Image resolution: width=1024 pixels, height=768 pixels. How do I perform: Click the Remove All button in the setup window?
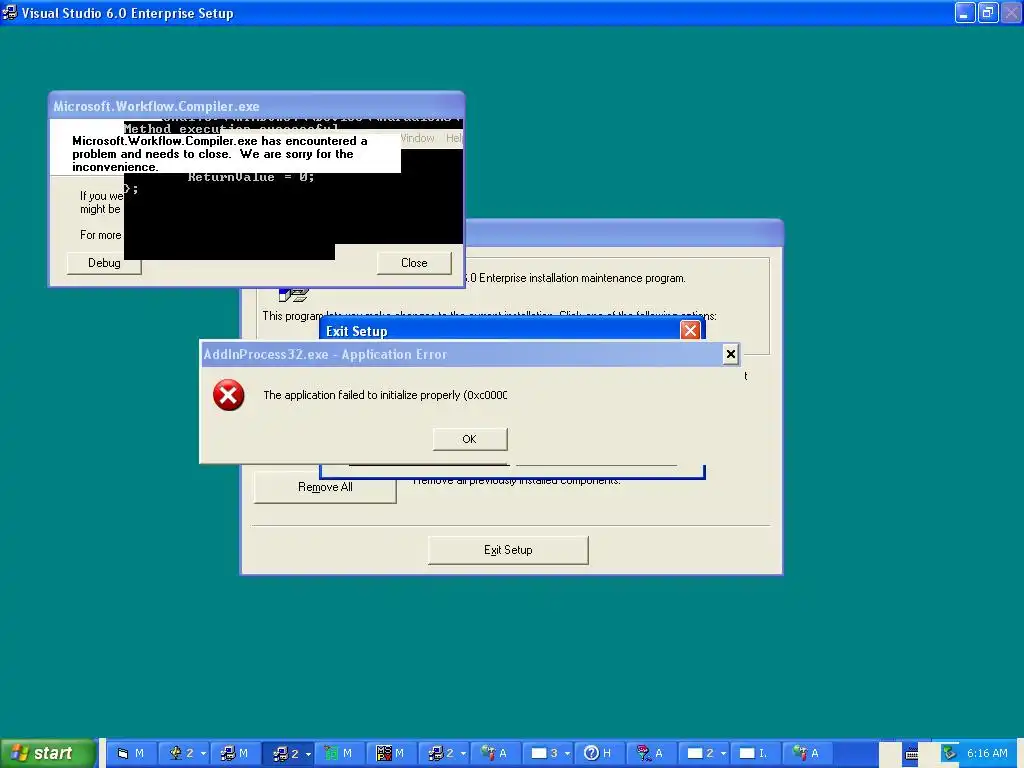tap(325, 487)
